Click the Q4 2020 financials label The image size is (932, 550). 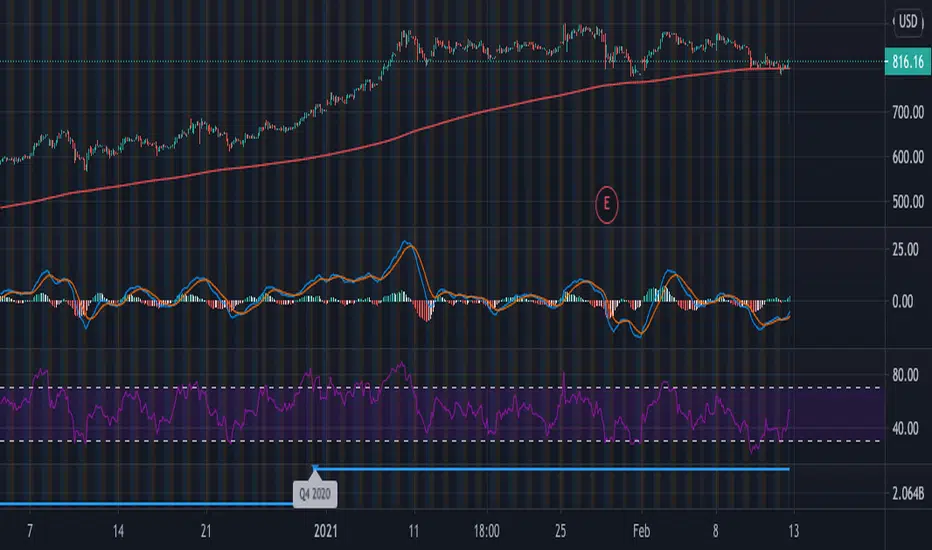click(314, 494)
